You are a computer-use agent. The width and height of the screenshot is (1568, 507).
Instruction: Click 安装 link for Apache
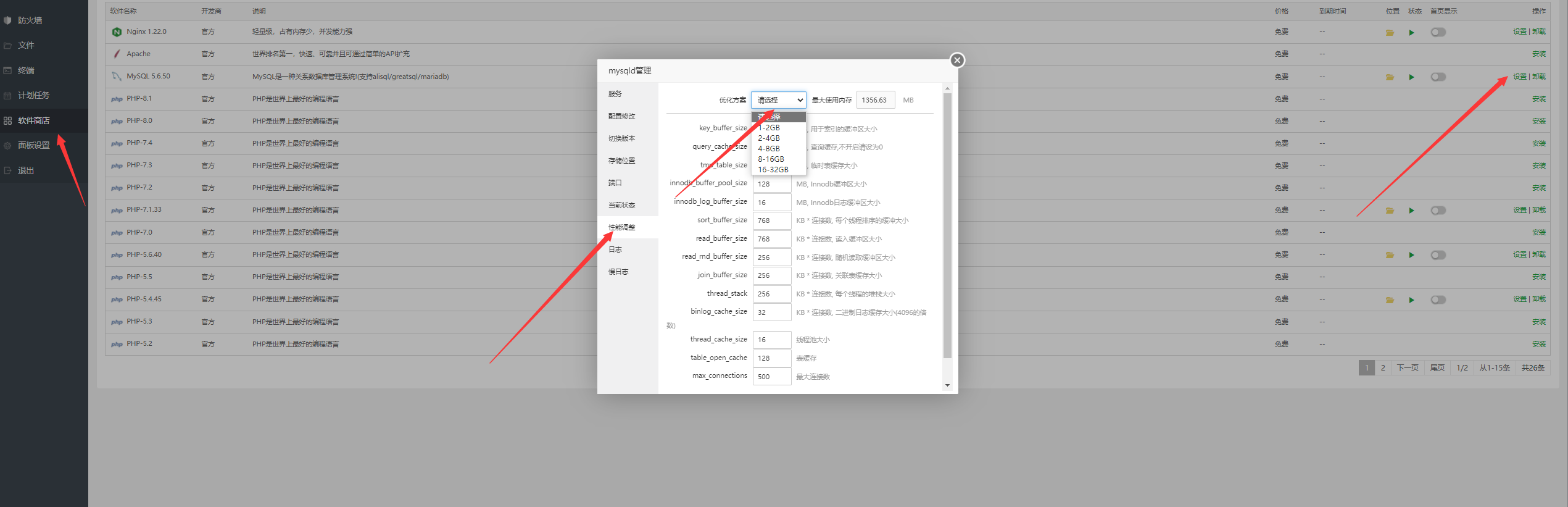[1539, 54]
